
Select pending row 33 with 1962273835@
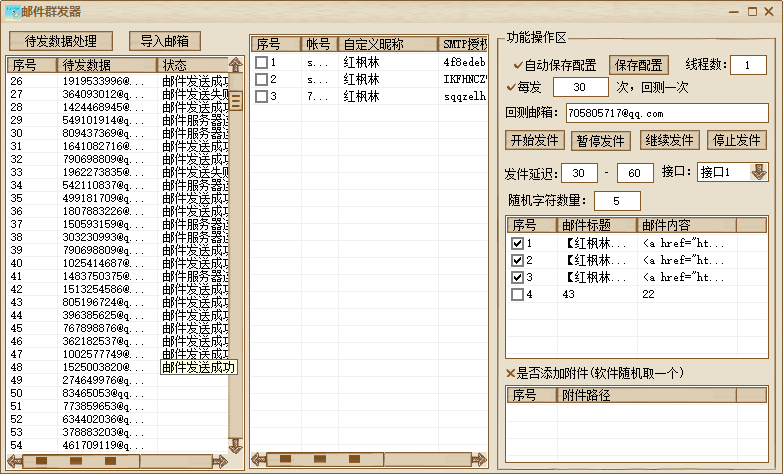point(118,172)
